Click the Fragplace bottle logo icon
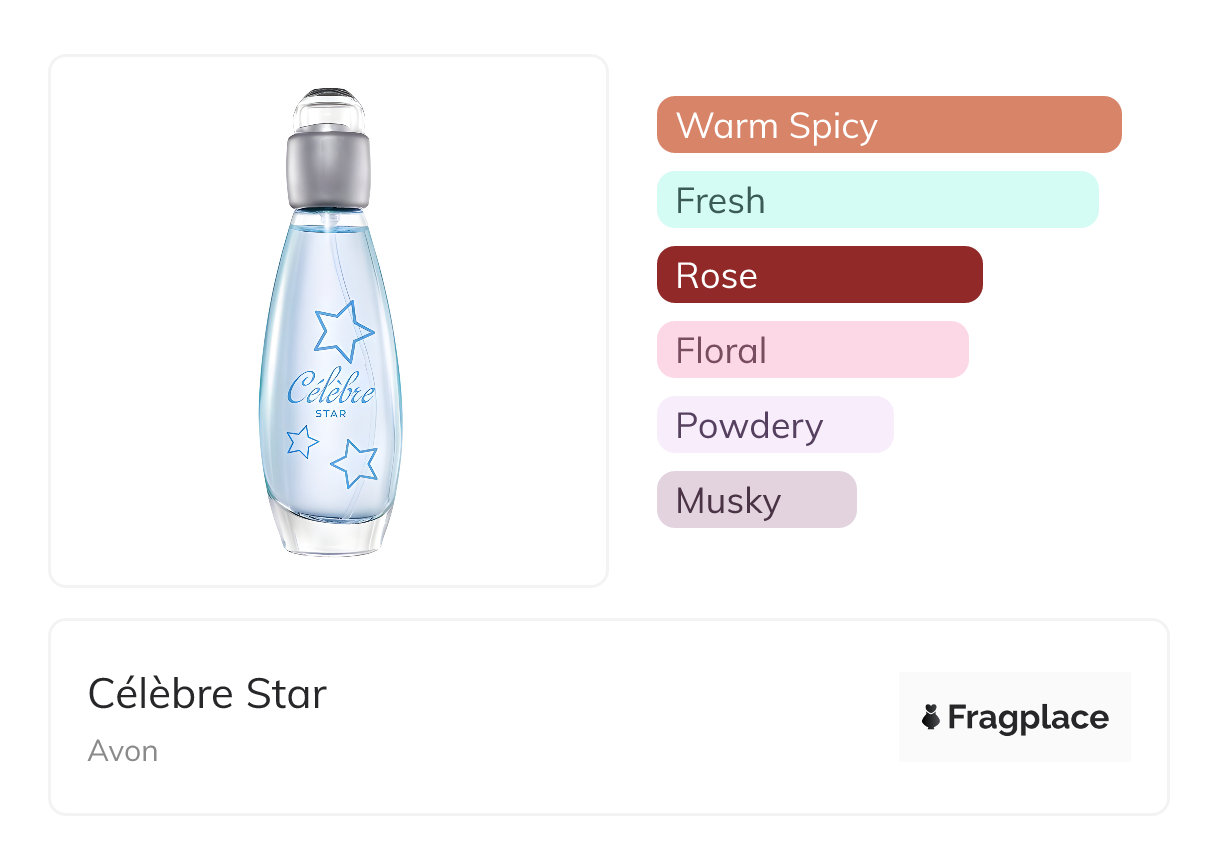The width and height of the screenshot is (1218, 864). click(x=931, y=717)
